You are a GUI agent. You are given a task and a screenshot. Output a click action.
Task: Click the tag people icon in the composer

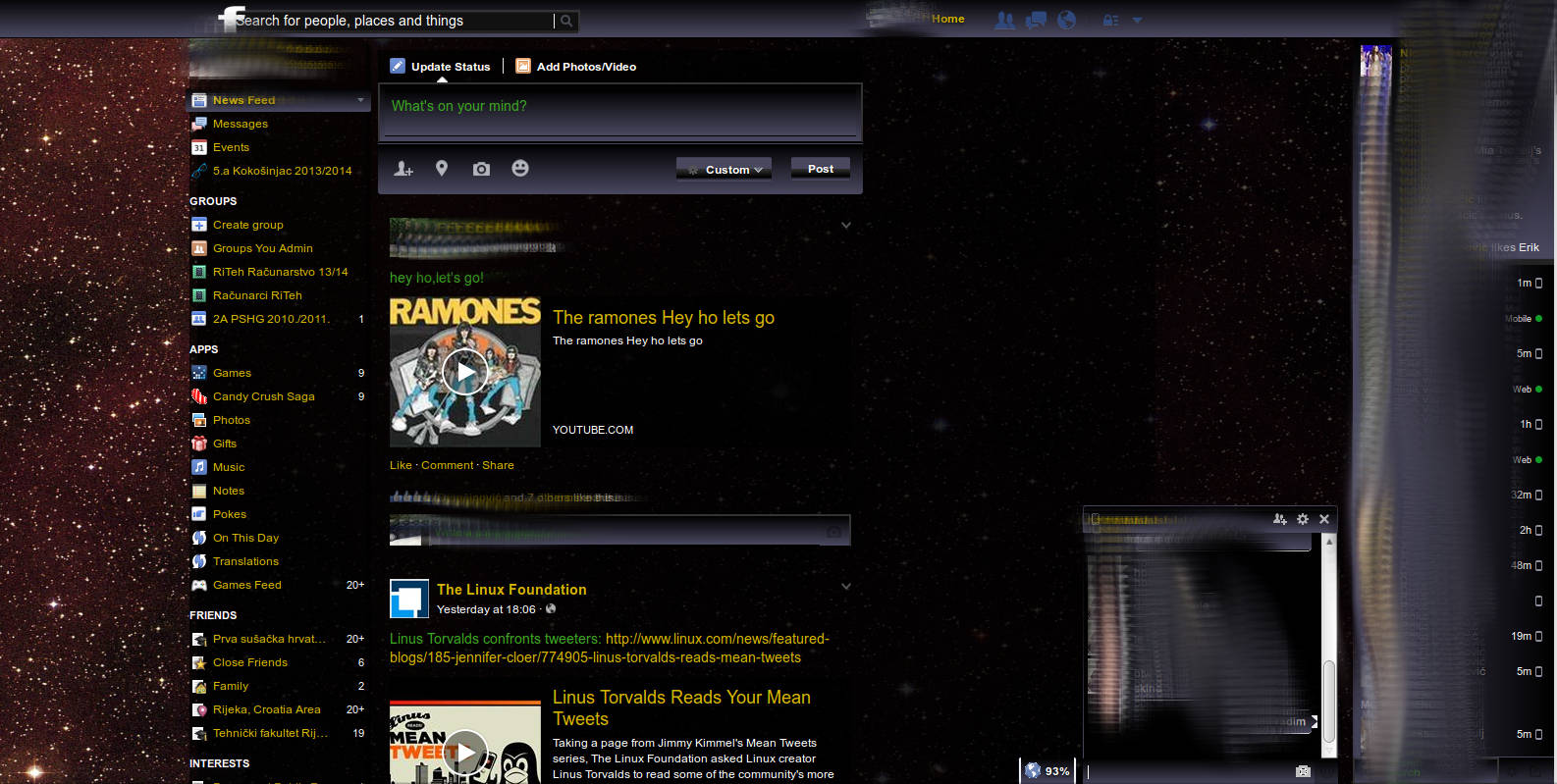403,169
